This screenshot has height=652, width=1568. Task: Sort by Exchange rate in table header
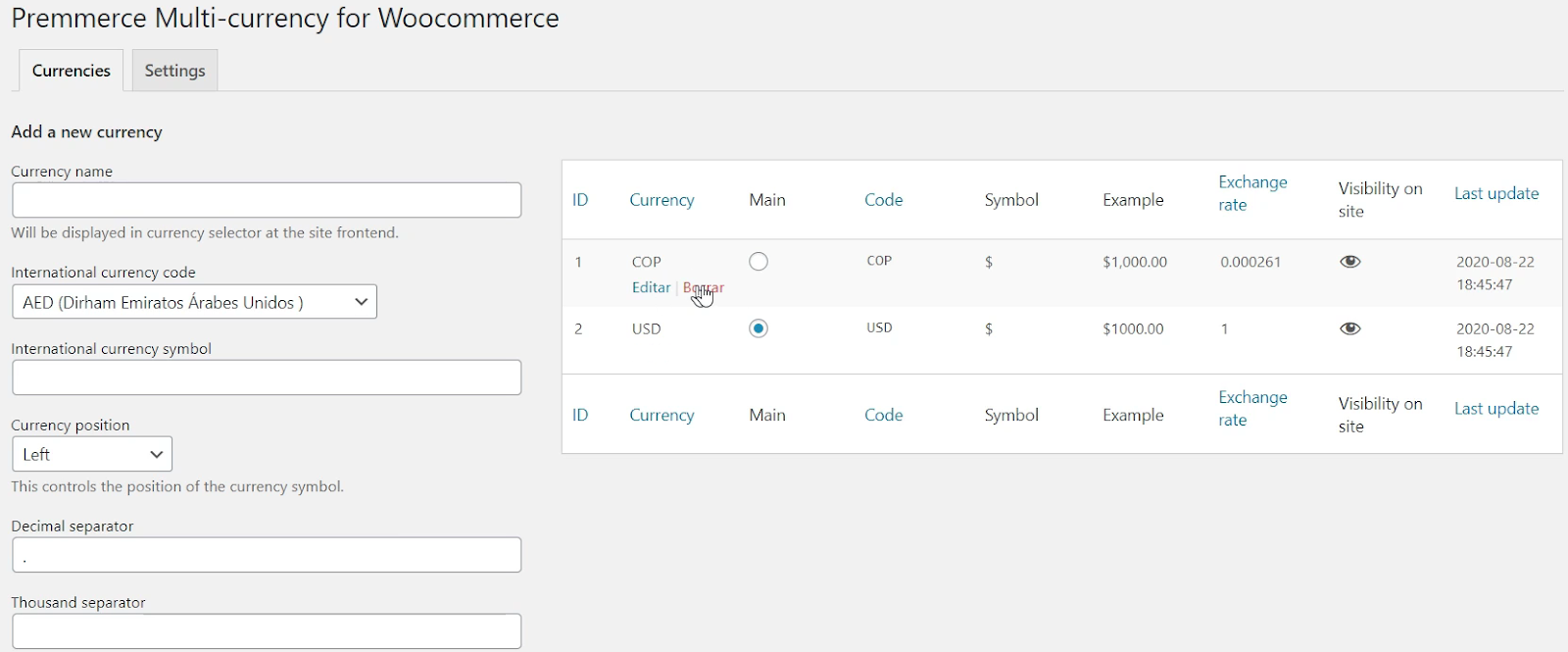click(x=1252, y=193)
